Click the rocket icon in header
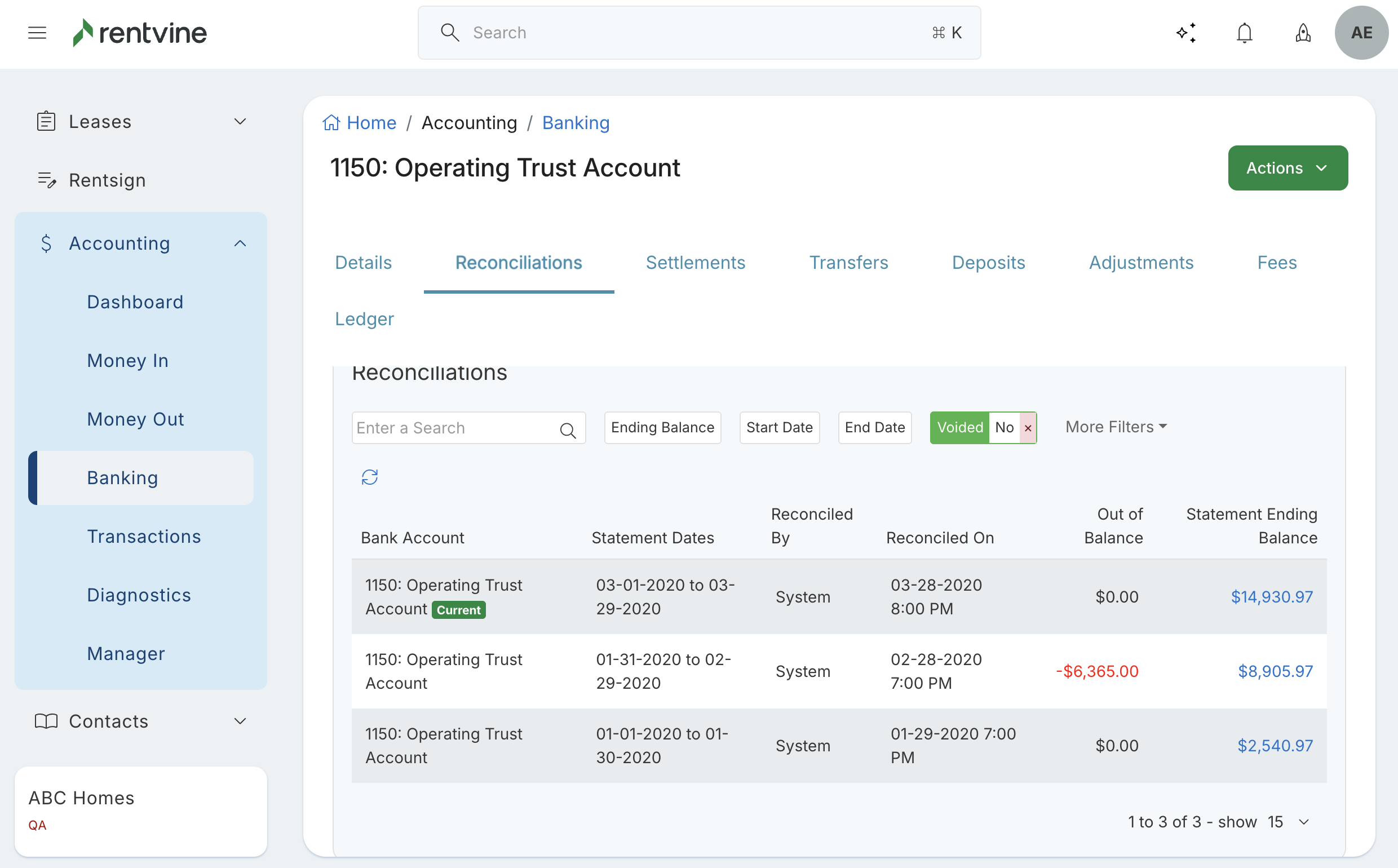 [1303, 33]
